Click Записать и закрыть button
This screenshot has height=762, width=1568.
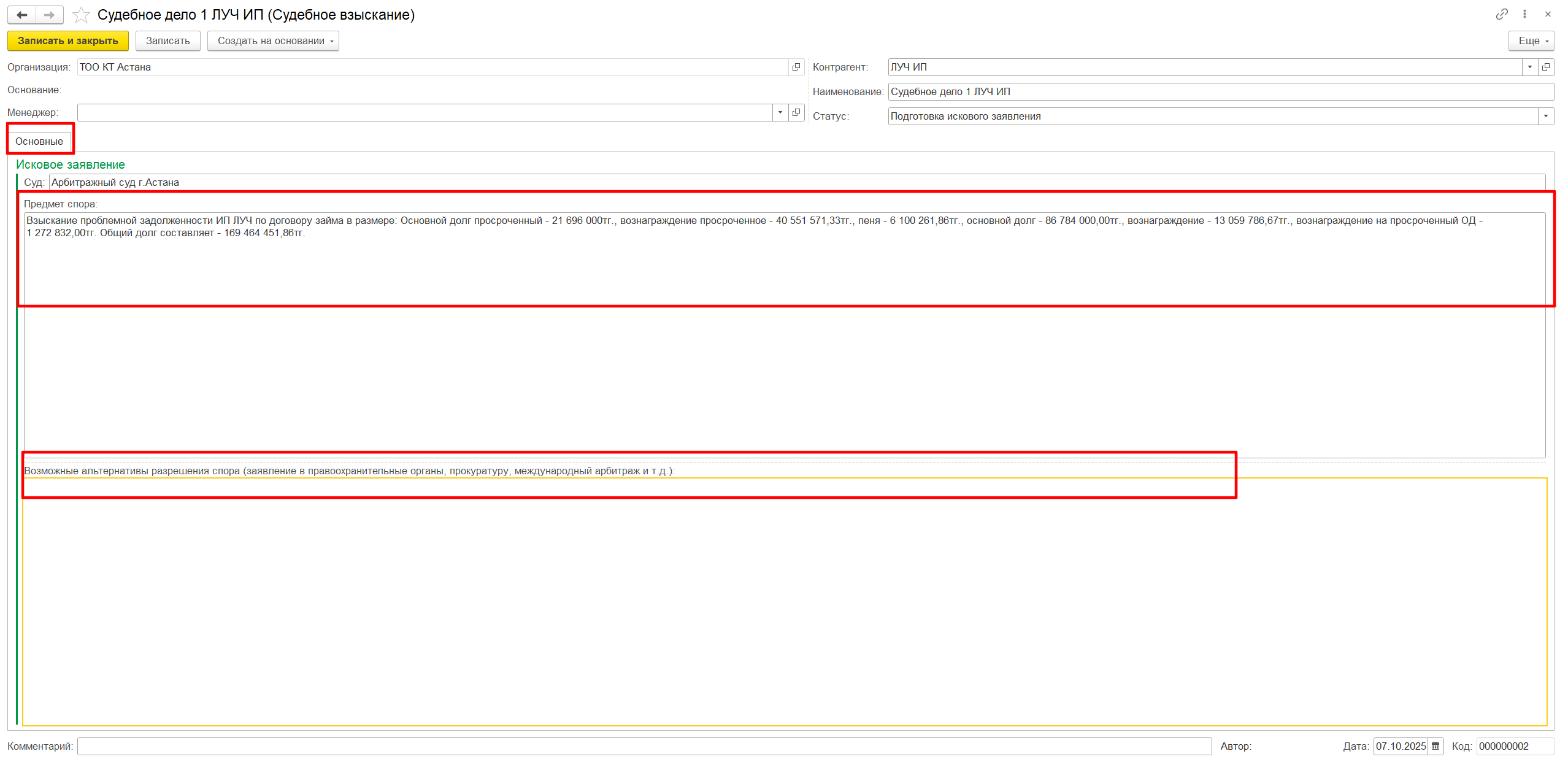click(68, 41)
